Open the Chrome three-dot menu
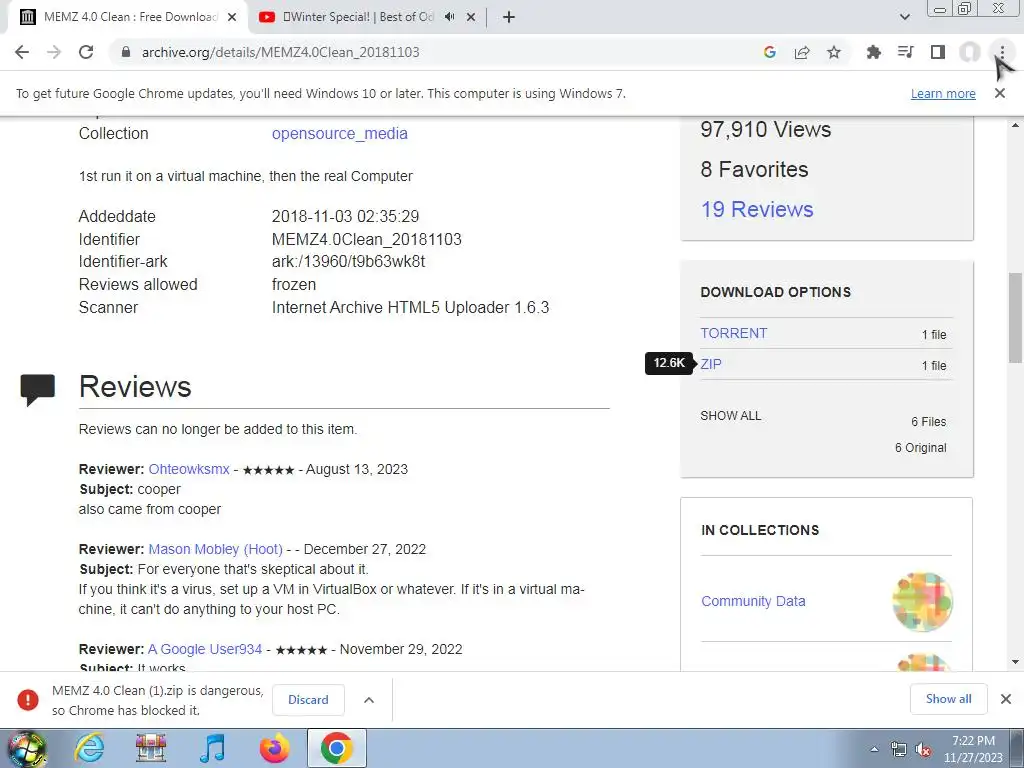This screenshot has width=1024, height=768. tap(1002, 52)
